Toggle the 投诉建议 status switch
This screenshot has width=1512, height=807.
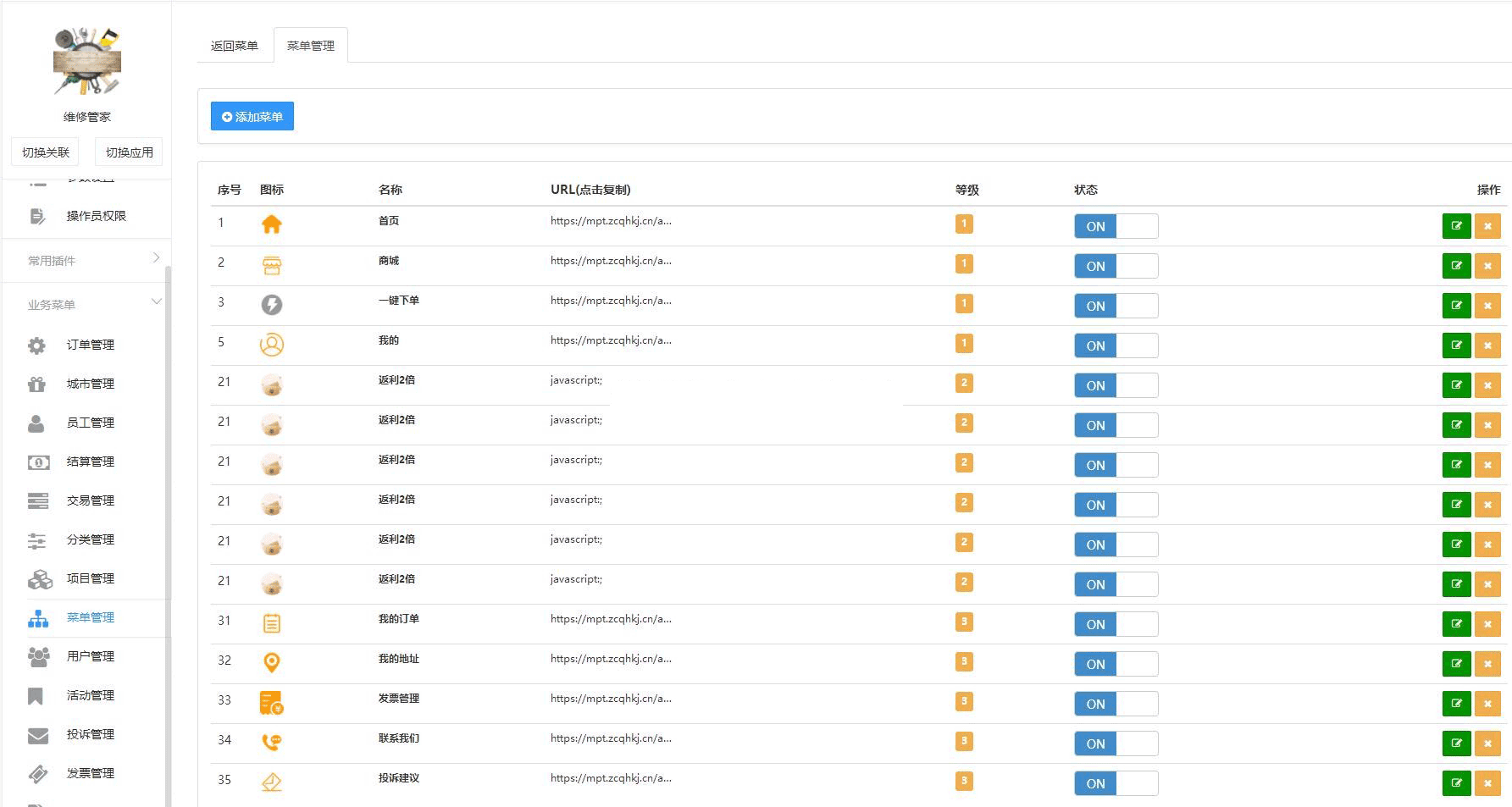pos(1116,783)
